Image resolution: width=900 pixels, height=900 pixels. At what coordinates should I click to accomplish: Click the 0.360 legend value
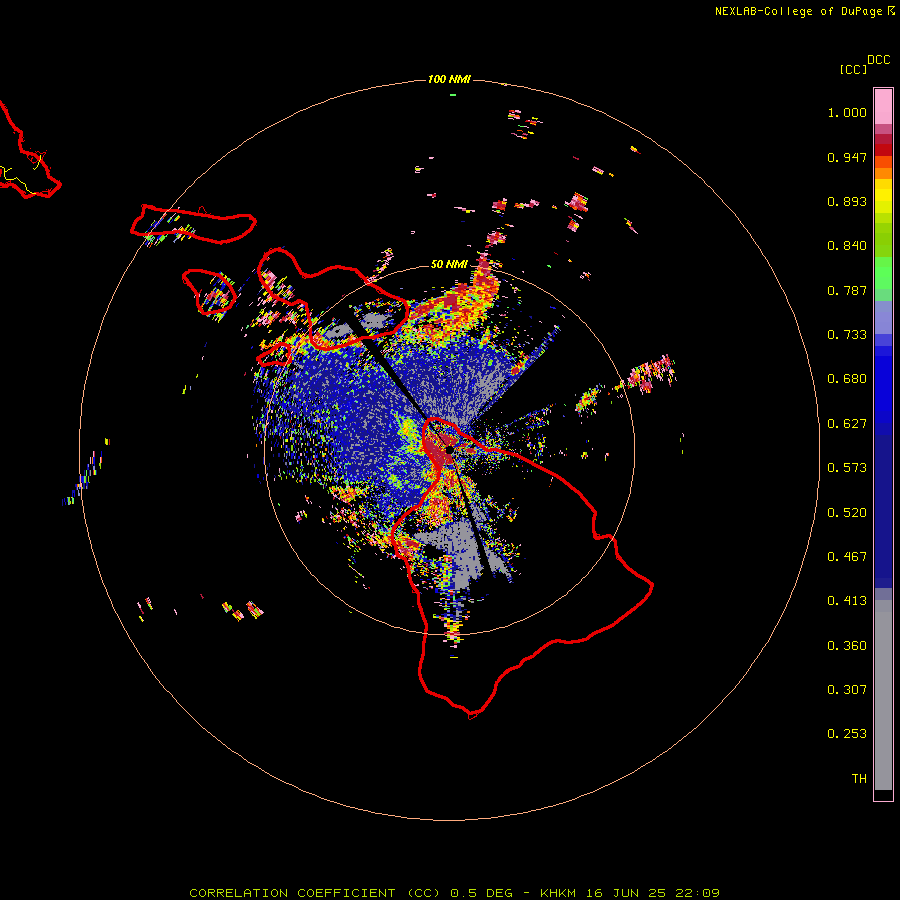[847, 646]
